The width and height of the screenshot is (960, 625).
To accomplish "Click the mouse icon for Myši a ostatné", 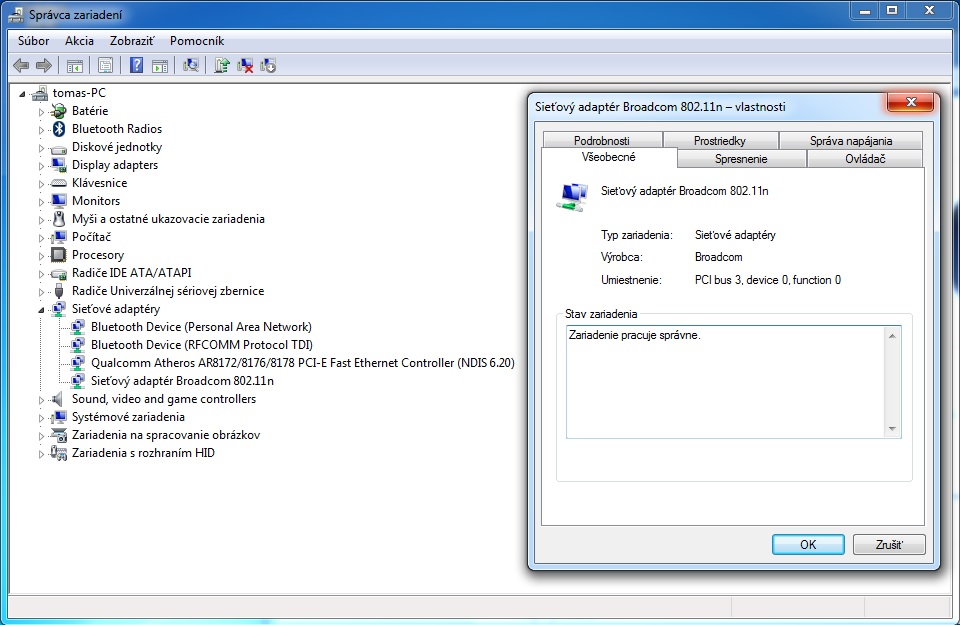I will [59, 219].
